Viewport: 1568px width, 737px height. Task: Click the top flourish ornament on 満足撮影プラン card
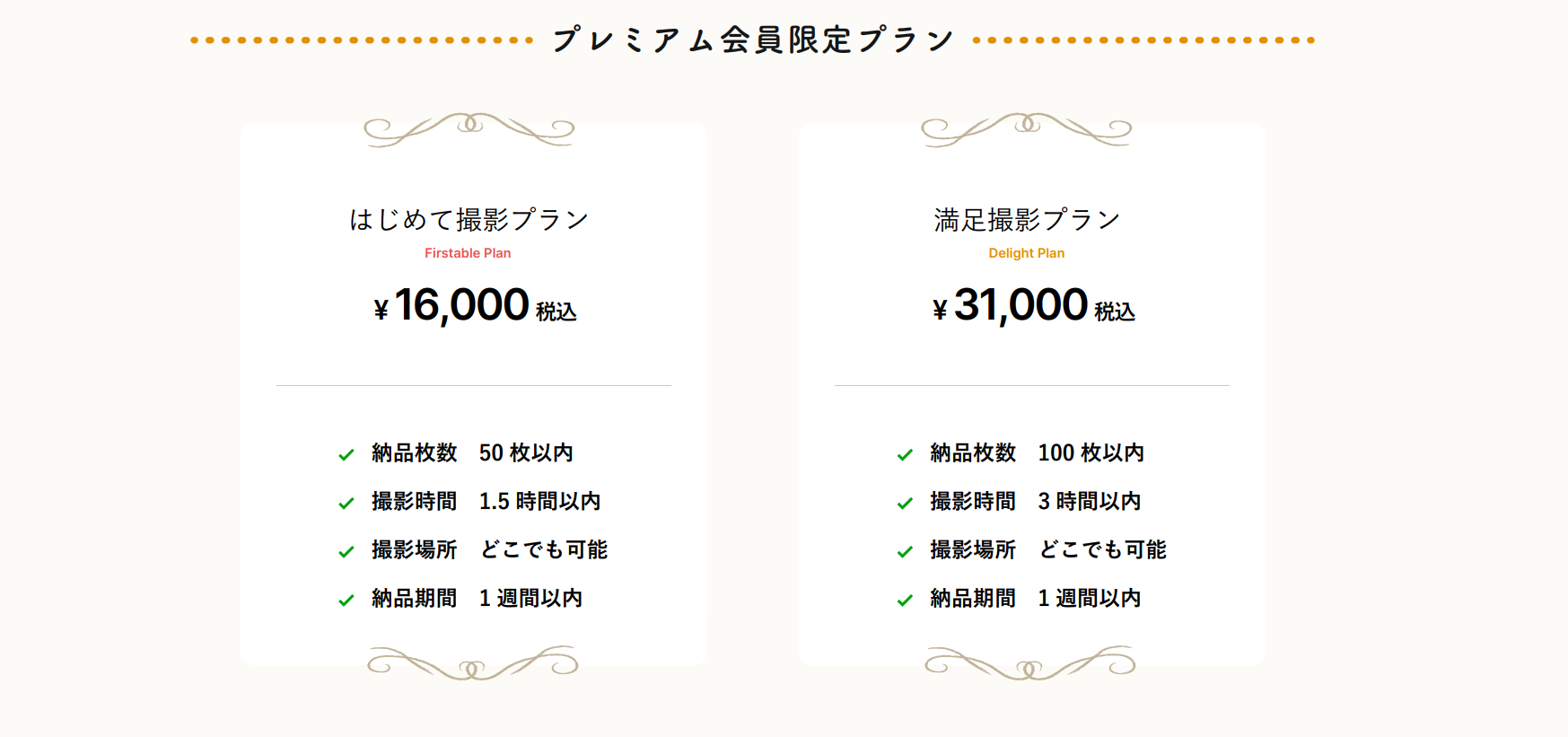coord(1027,129)
